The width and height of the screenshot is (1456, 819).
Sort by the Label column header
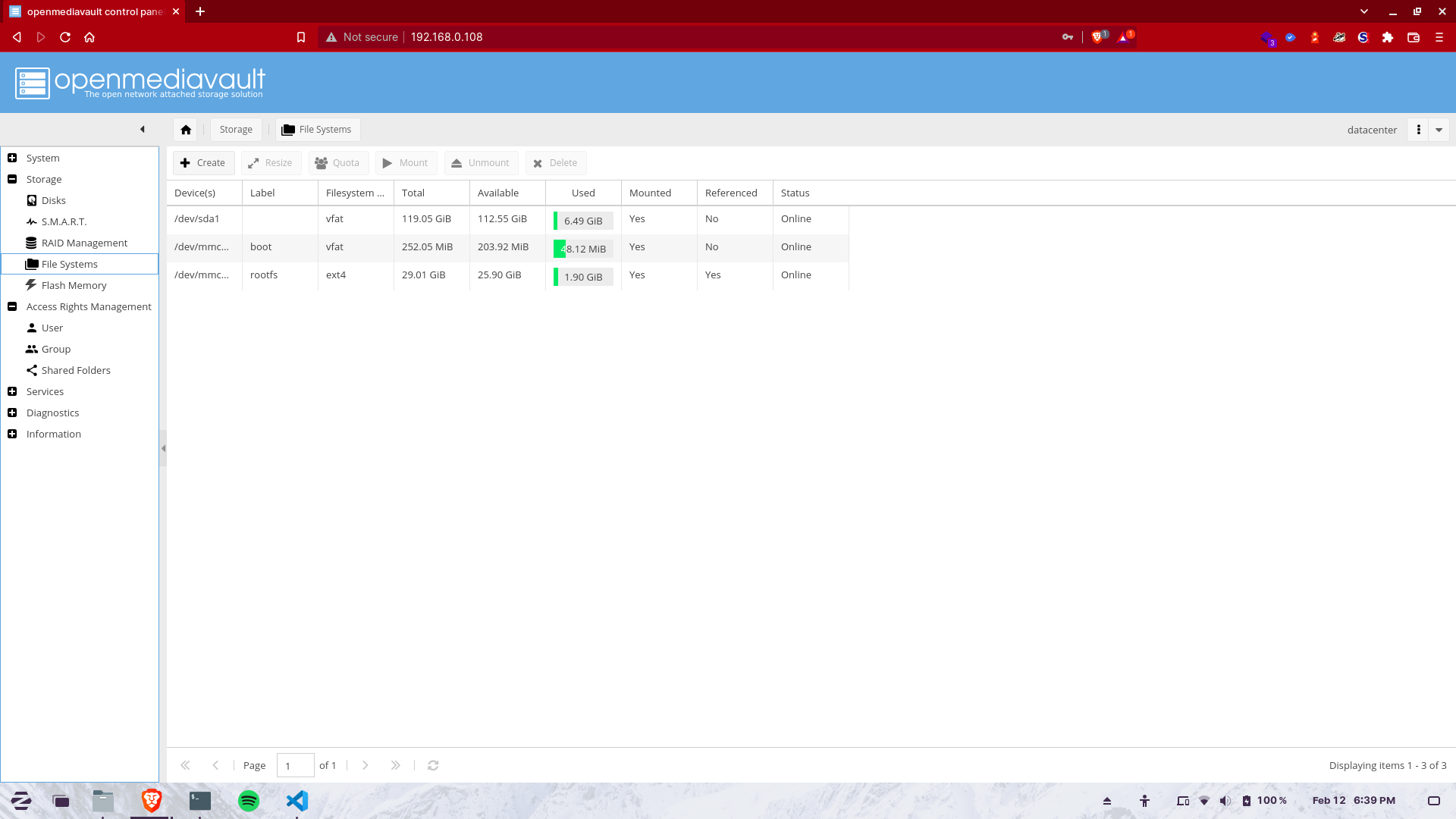point(280,193)
